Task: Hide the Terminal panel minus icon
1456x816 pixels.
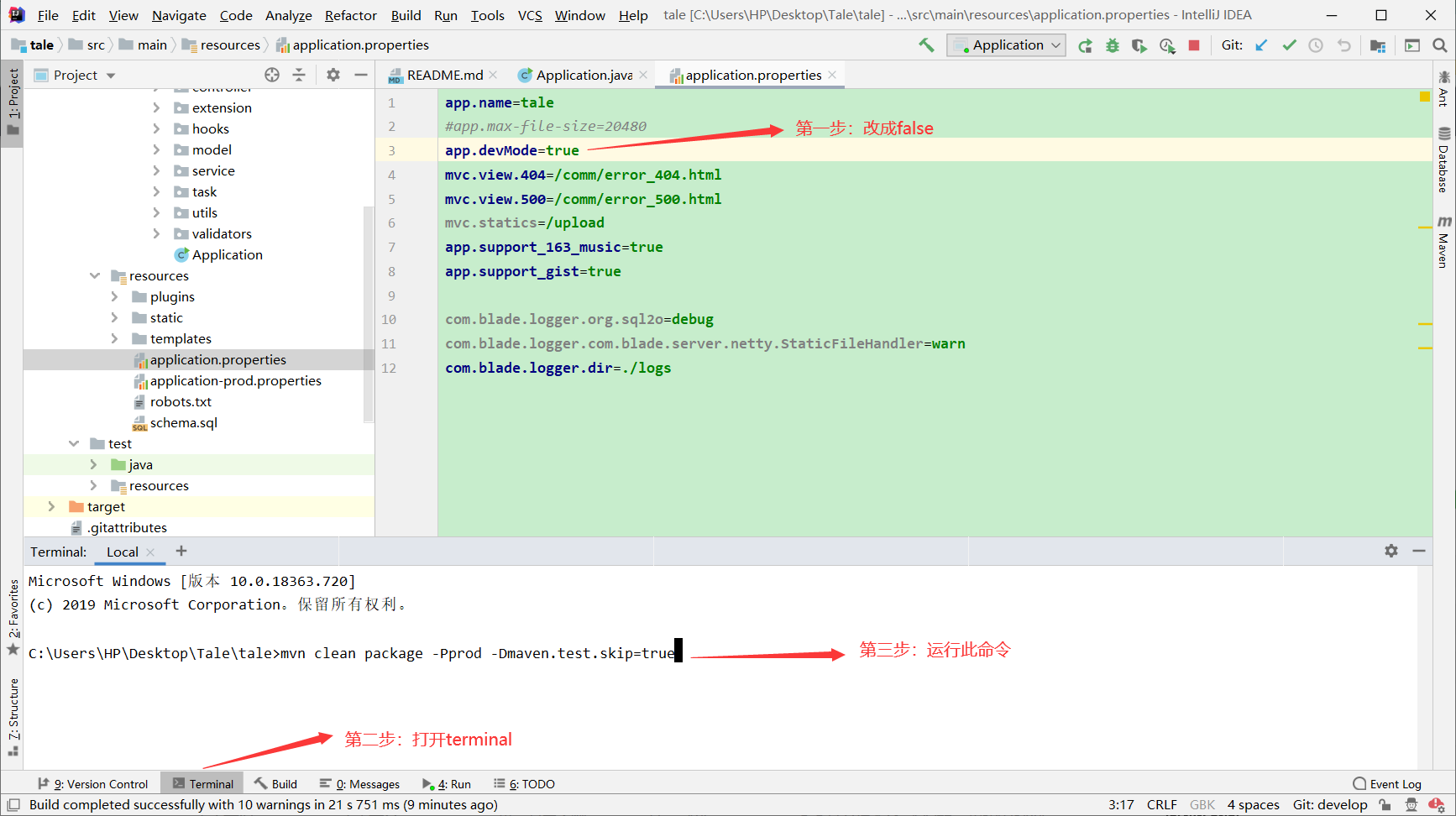Action: click(x=1419, y=551)
